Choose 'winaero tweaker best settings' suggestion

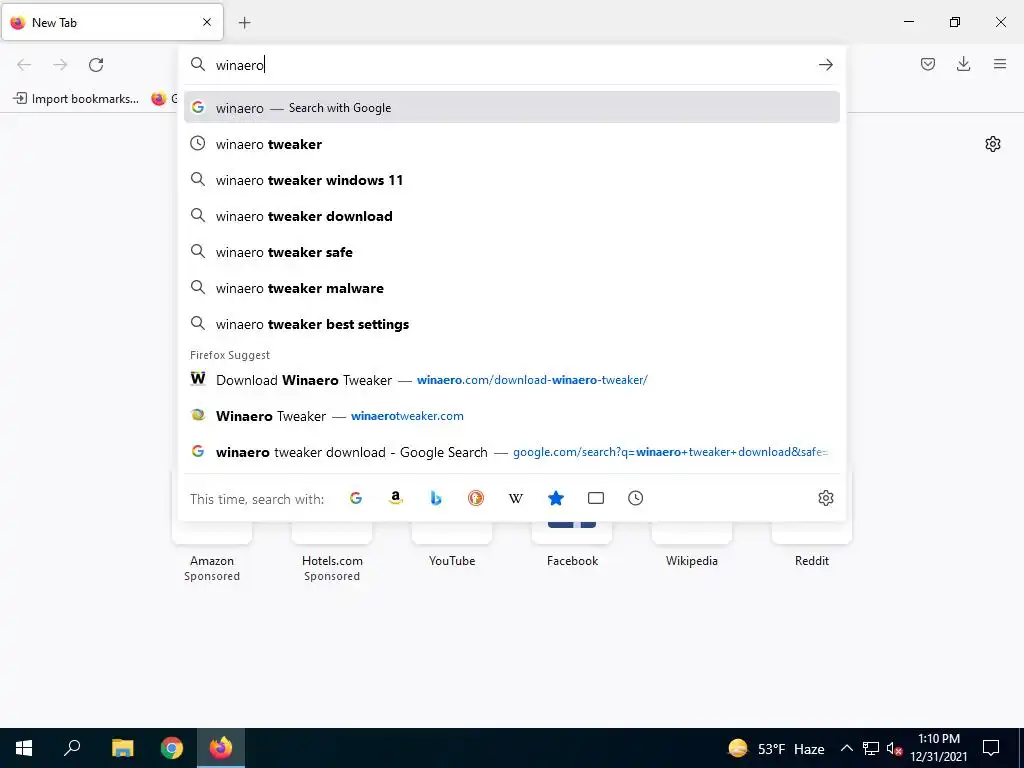pos(511,324)
